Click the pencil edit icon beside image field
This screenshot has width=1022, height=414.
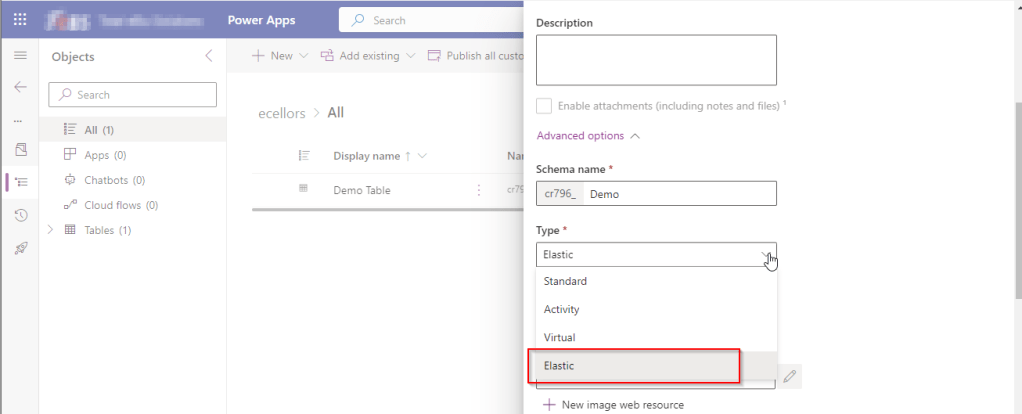(790, 376)
